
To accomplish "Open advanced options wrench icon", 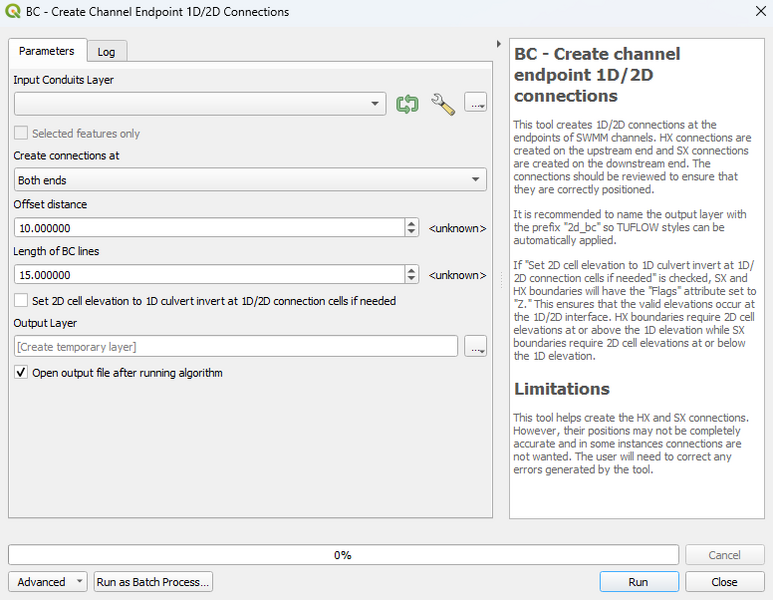I will [442, 104].
